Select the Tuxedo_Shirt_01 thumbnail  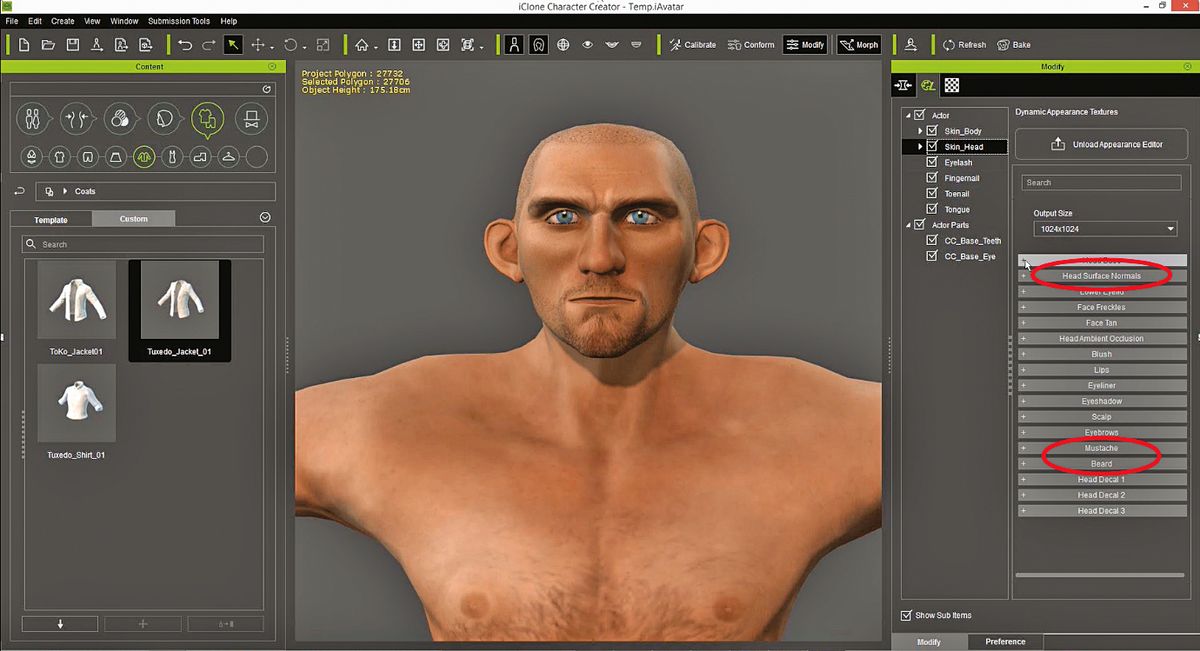coord(77,403)
